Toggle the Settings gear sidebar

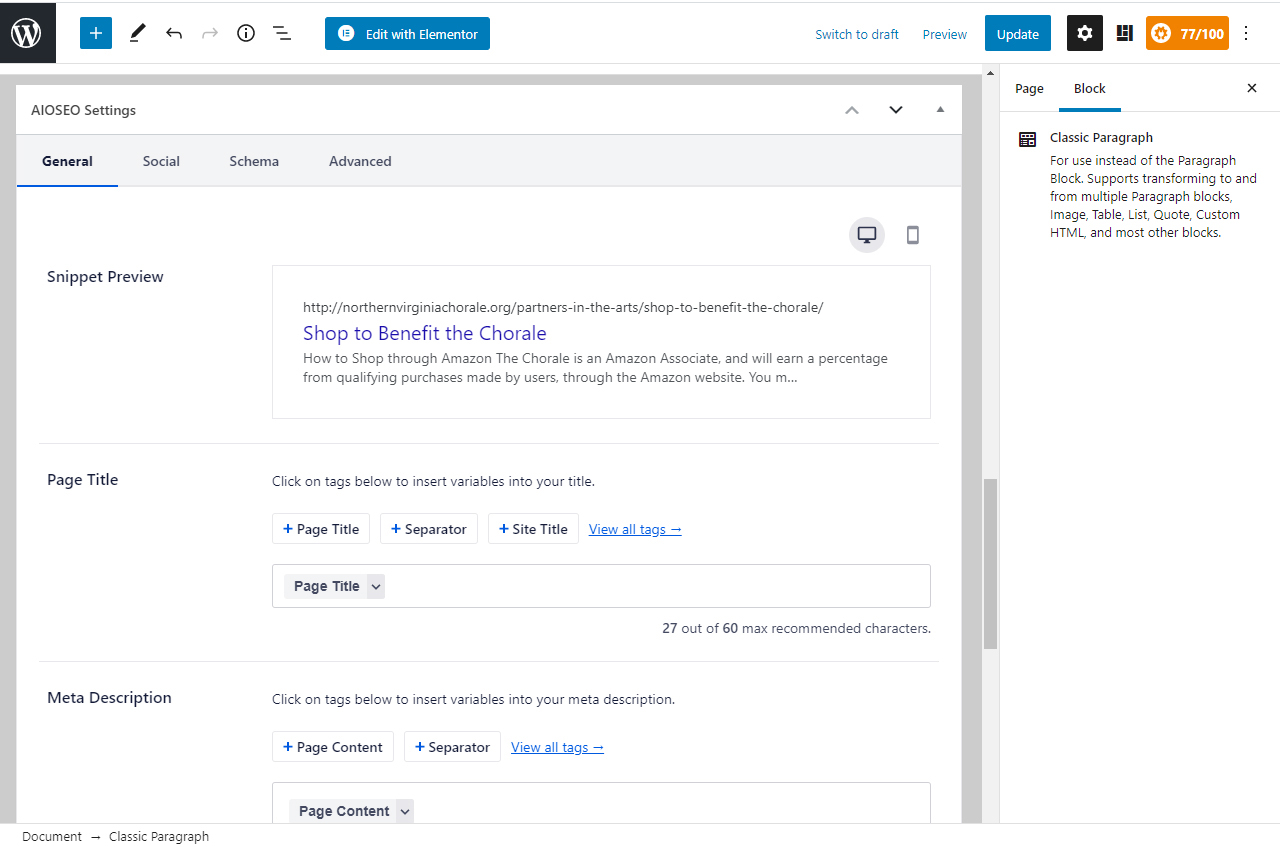pos(1085,33)
